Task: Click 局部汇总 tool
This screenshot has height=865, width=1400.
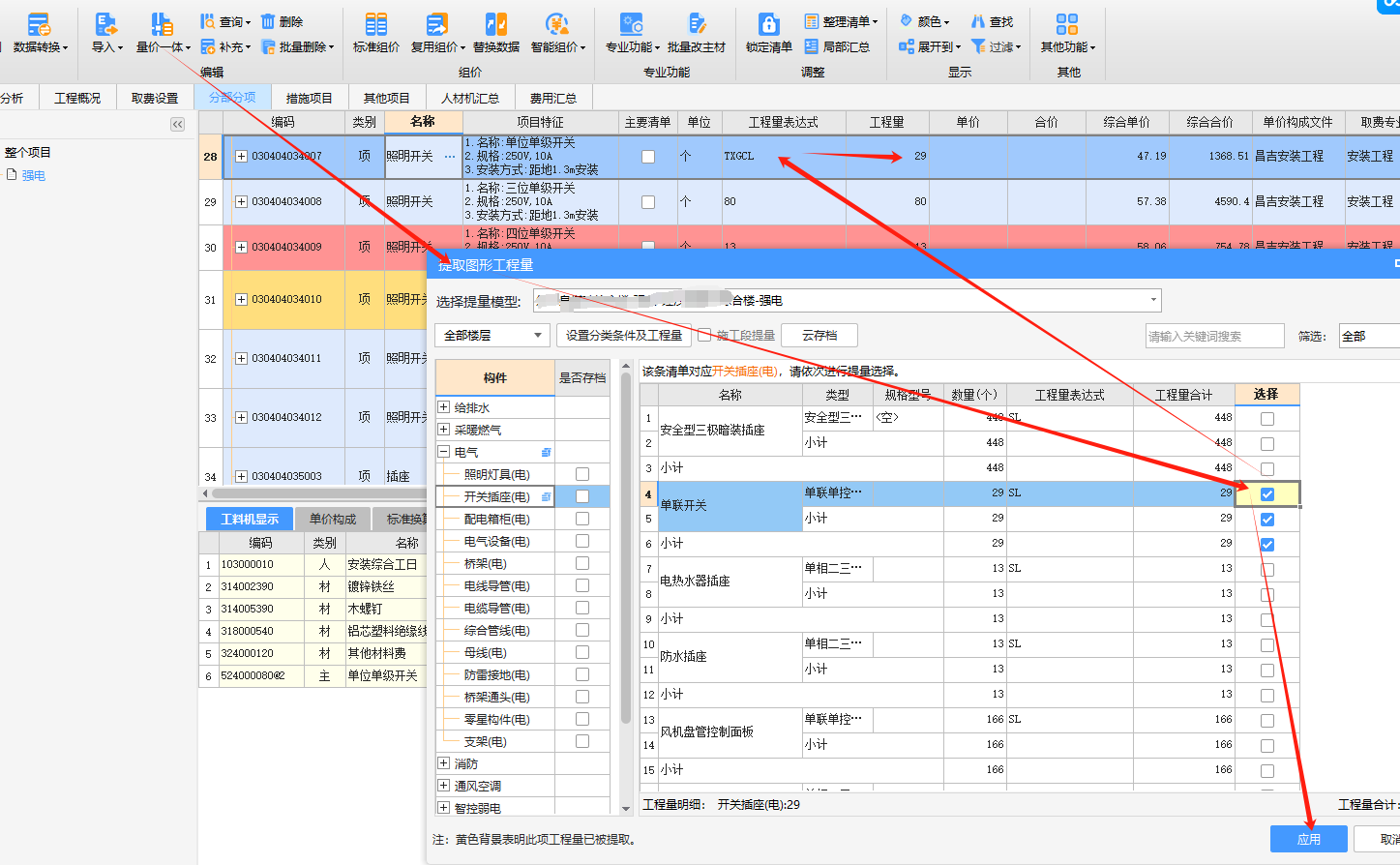Action: point(837,46)
